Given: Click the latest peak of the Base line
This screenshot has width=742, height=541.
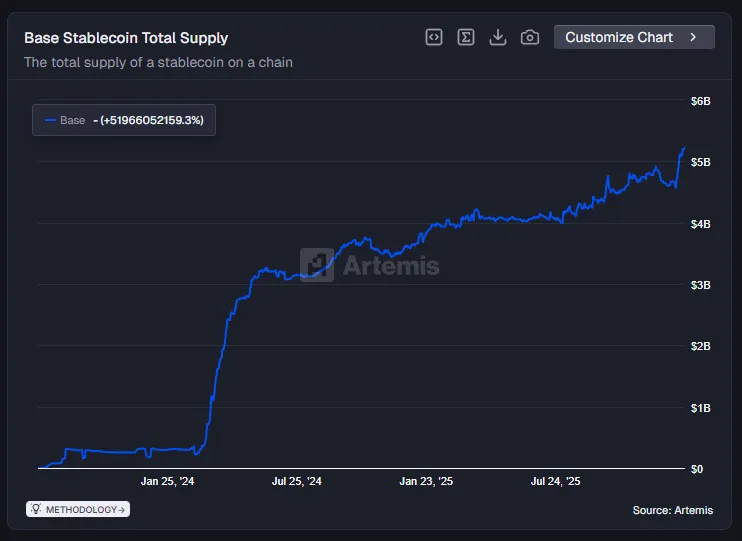Looking at the screenshot, I should [x=684, y=149].
